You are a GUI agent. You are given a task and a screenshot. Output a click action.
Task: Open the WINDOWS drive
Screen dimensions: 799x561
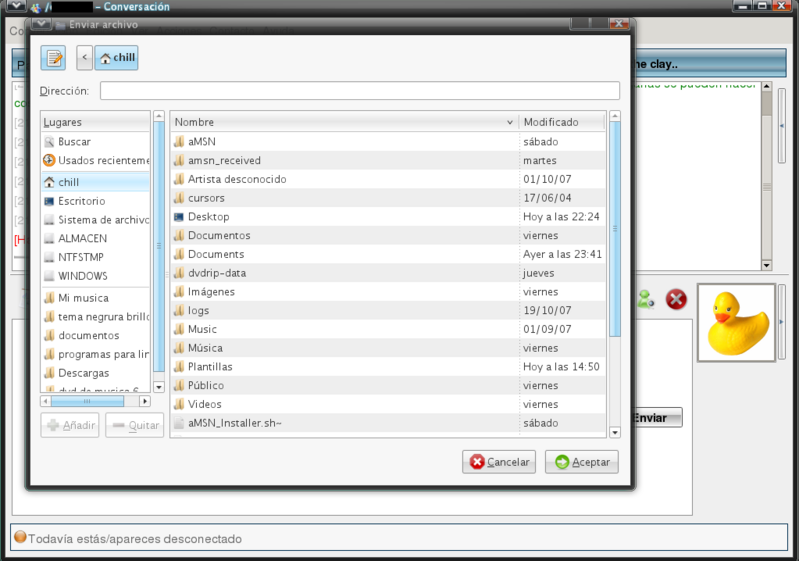coord(95,276)
